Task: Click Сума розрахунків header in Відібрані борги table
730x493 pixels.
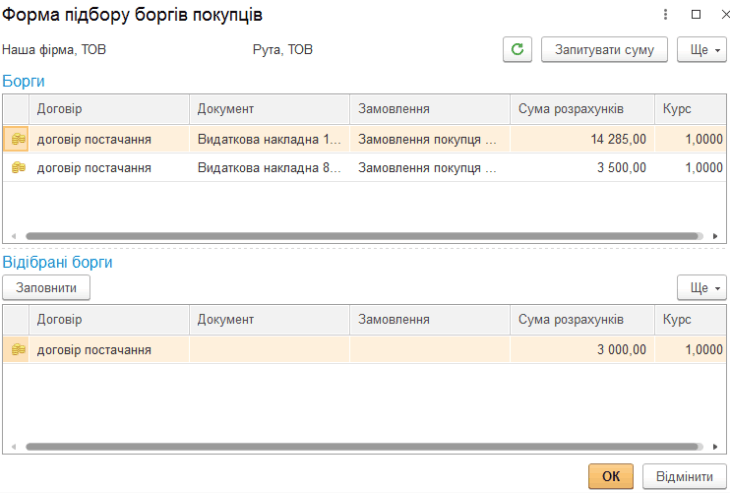Action: 582,320
